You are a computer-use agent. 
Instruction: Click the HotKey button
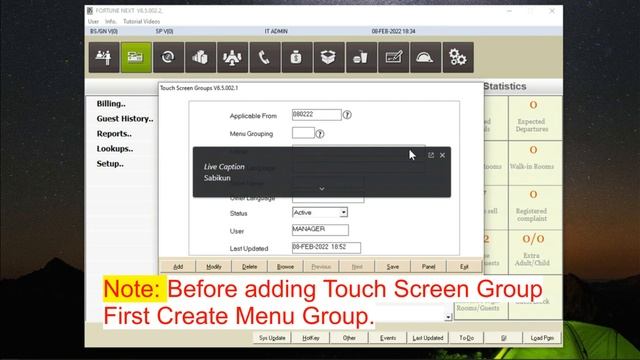coord(311,338)
